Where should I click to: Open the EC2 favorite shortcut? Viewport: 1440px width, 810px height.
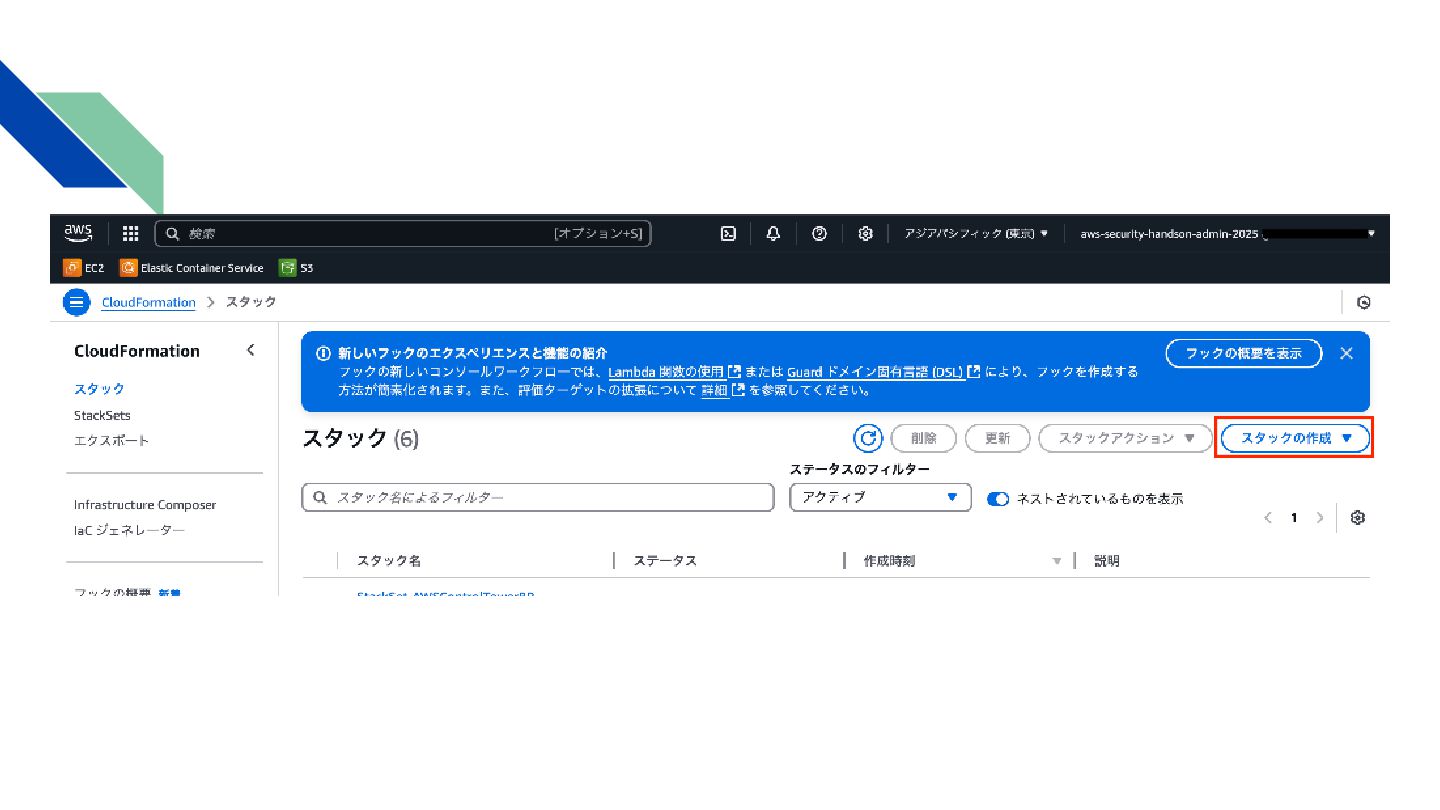click(84, 268)
